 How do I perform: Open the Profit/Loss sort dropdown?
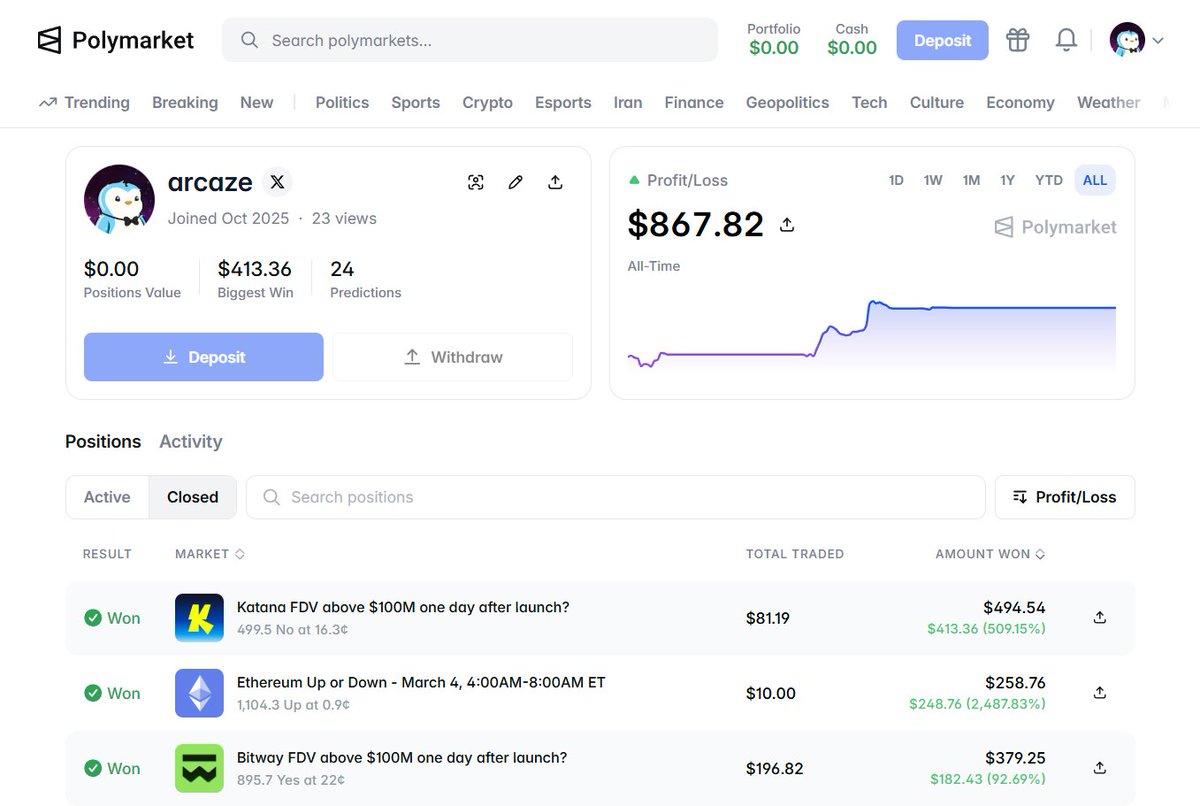click(x=1065, y=497)
